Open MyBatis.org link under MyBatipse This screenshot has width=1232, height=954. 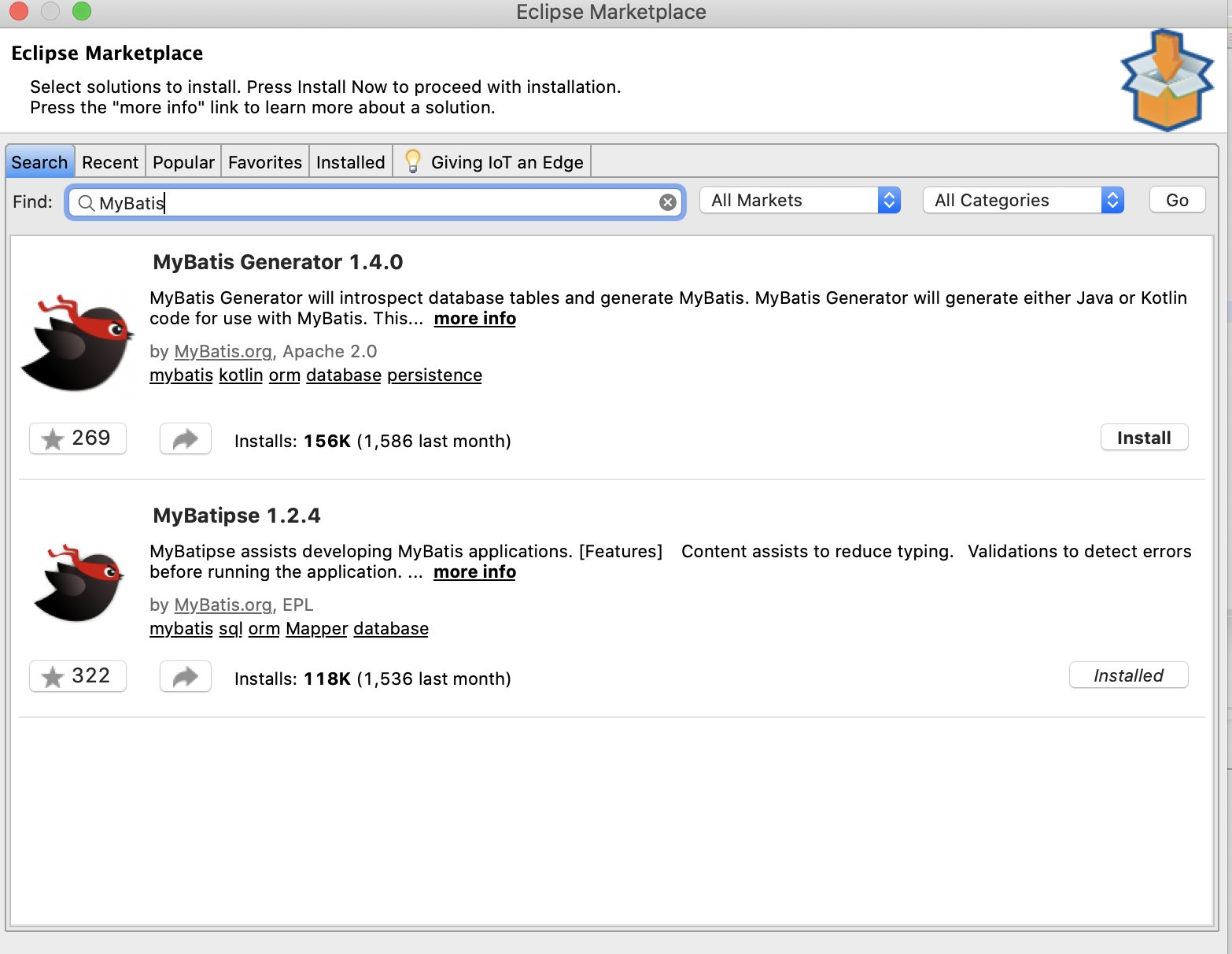pos(223,605)
